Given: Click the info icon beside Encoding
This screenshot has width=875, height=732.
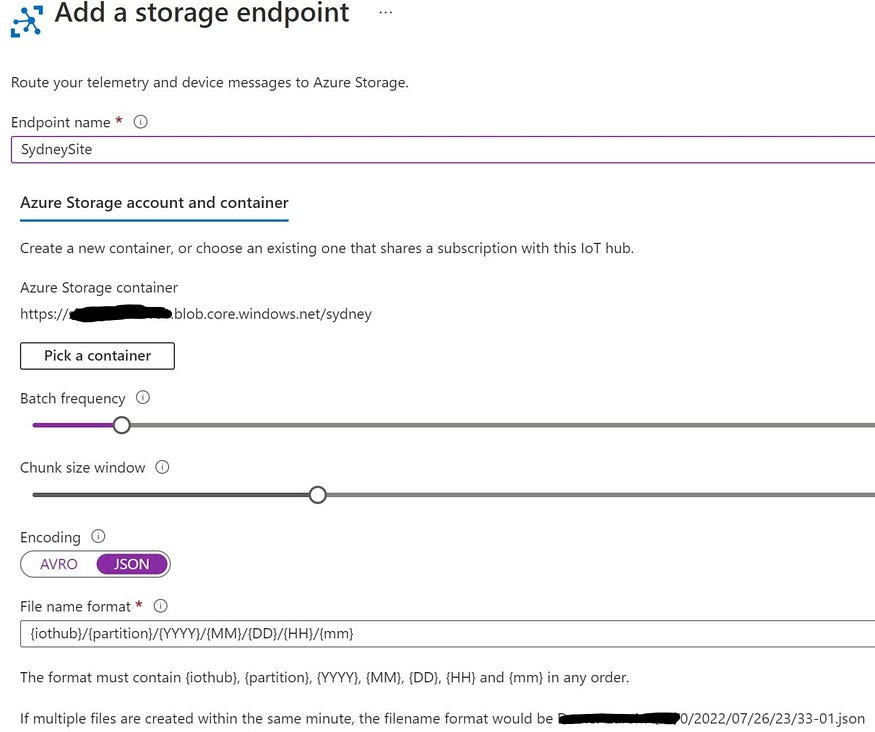Looking at the screenshot, I should pos(98,537).
